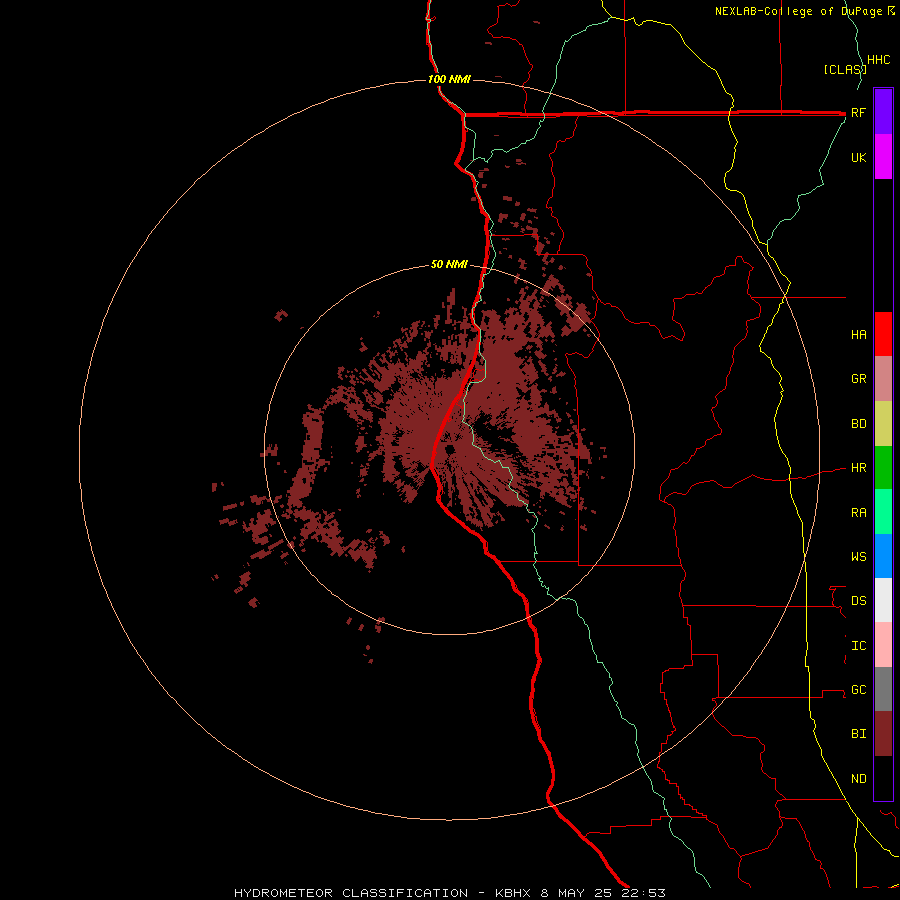Screen dimensions: 900x900
Task: Click the '[CLAS]' units label
Action: pos(845,70)
